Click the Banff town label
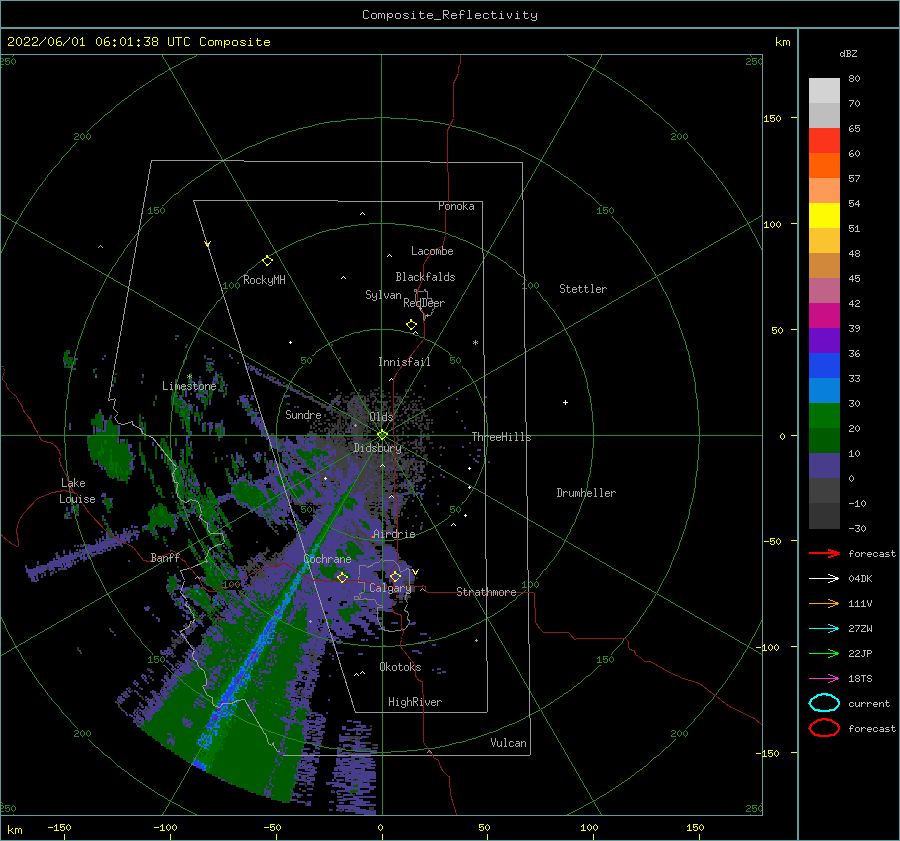The width and height of the screenshot is (900, 841). [165, 557]
